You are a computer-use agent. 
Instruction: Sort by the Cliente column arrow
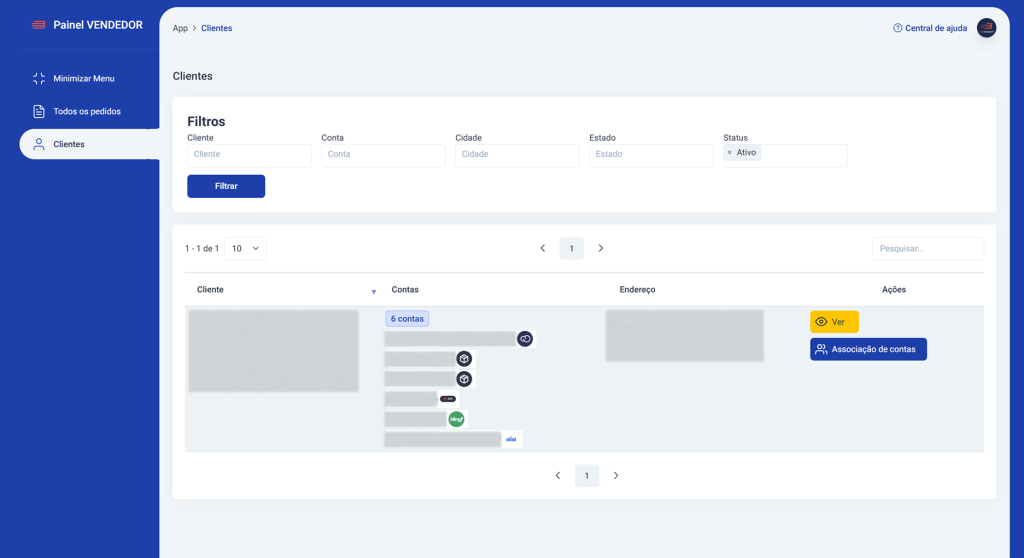[374, 291]
